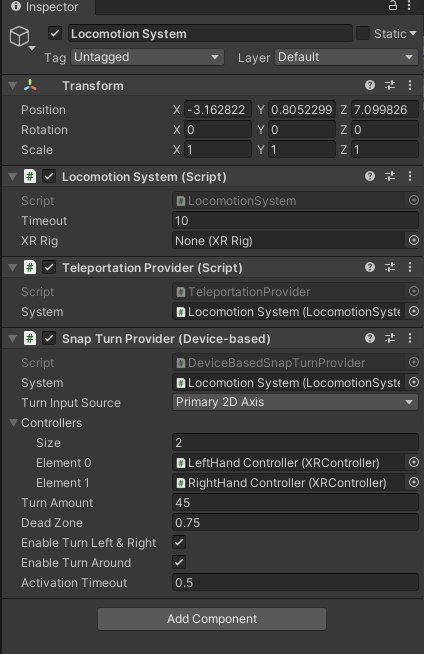Image resolution: width=424 pixels, height=654 pixels.
Task: Open the GameObject icon selector cube
Action: [20, 36]
